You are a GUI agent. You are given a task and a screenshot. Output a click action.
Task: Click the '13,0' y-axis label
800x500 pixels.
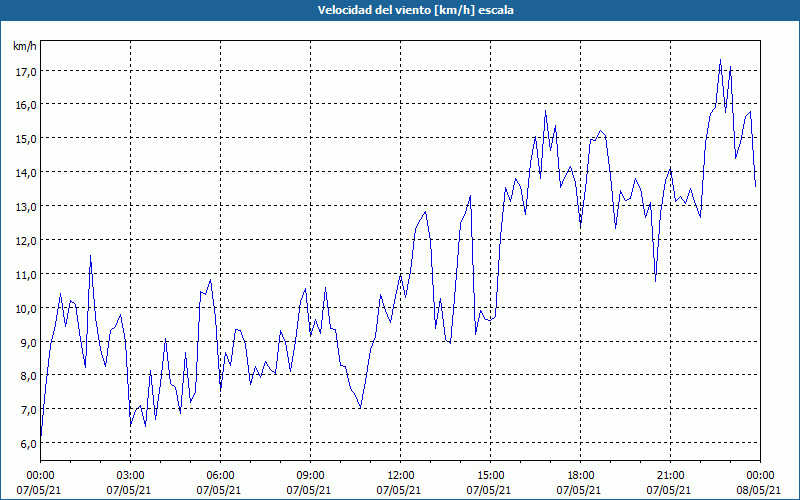click(26, 207)
